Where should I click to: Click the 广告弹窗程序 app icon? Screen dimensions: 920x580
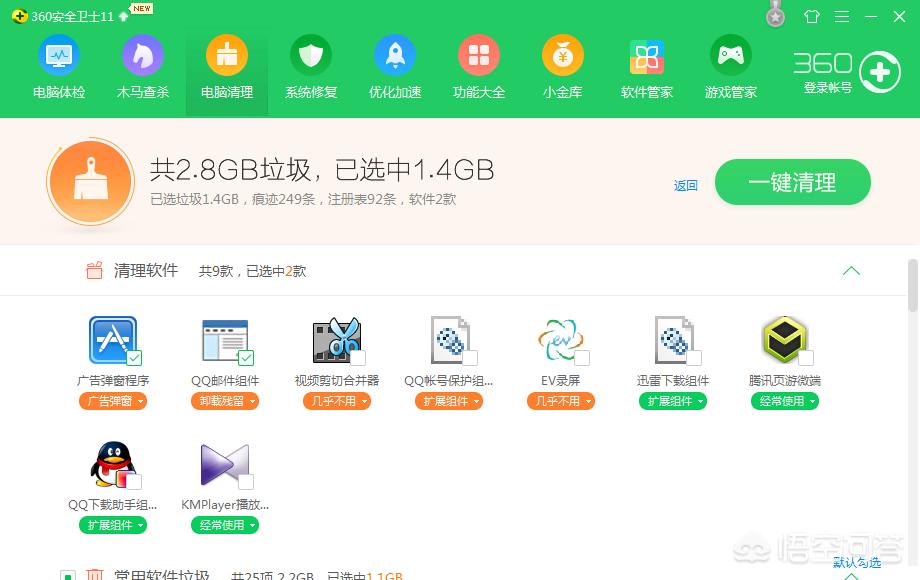[113, 340]
